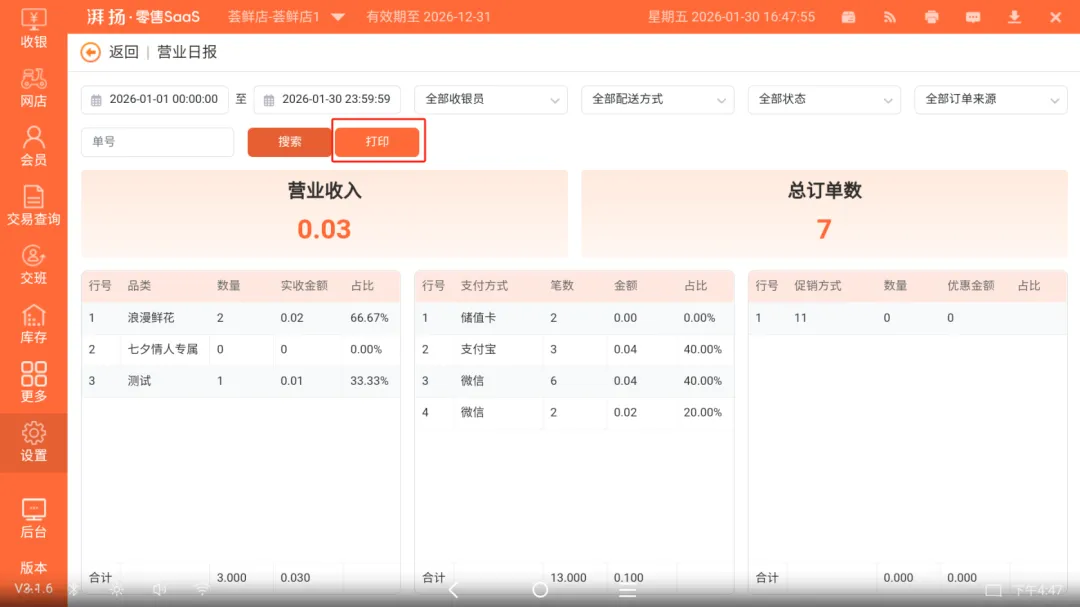The height and width of the screenshot is (607, 1080).
Task: Select the 支付宝 payment row
Action: pos(574,349)
